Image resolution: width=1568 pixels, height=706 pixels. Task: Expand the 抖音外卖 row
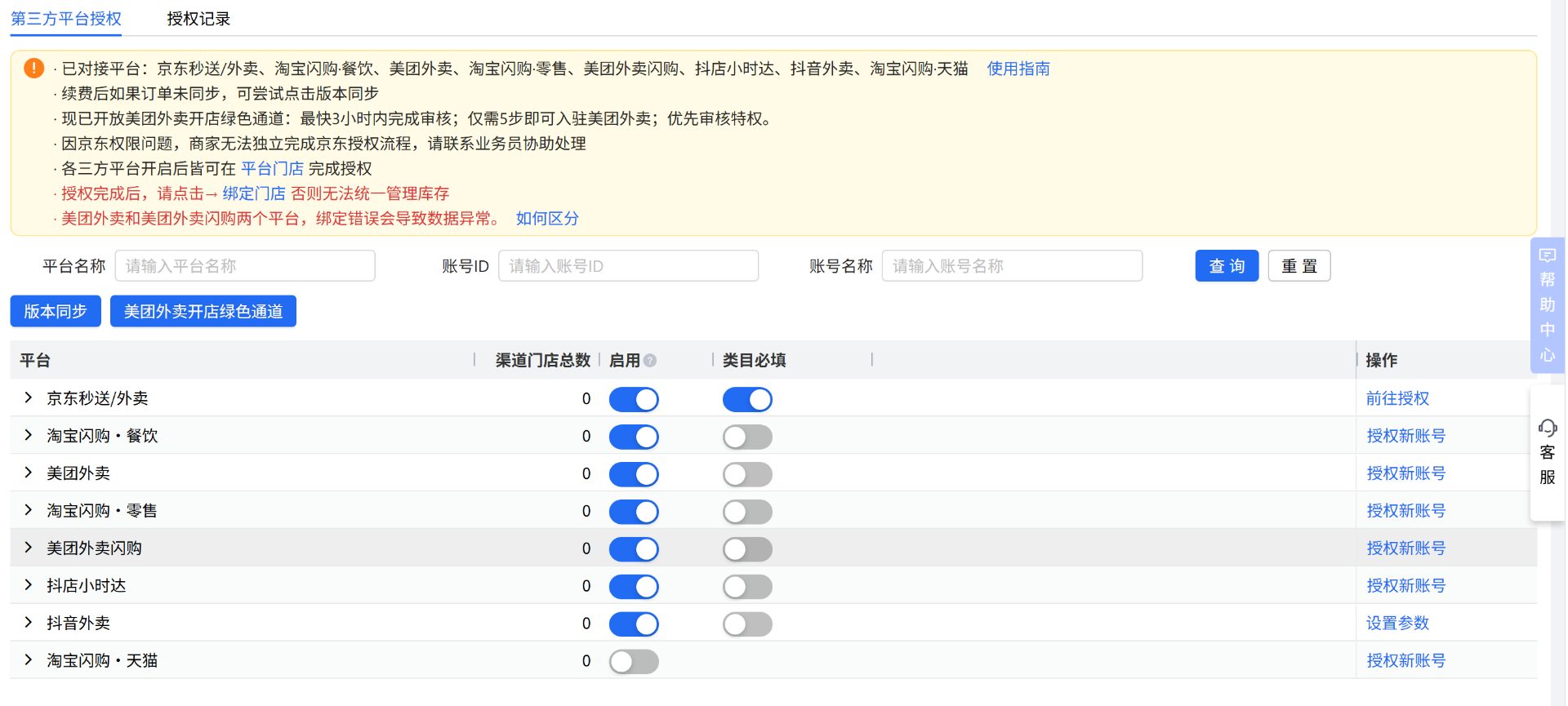29,623
